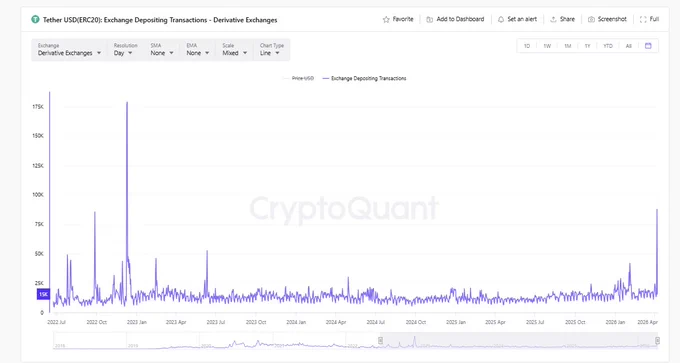
Task: Click the 2026 Apr x-axis label
Action: pos(647,322)
